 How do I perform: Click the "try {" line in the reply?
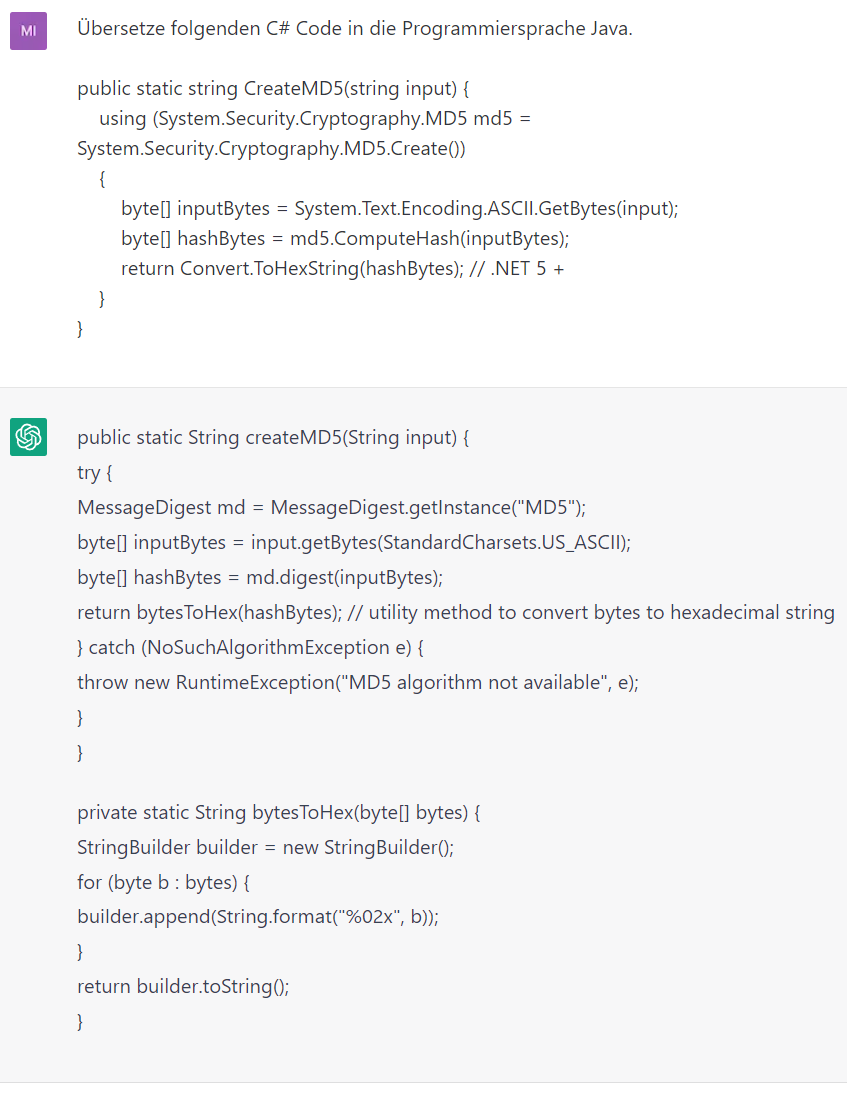(x=96, y=473)
